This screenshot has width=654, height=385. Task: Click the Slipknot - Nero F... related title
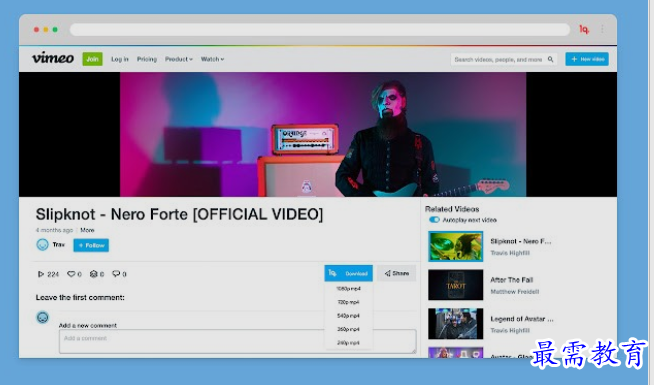pos(521,241)
